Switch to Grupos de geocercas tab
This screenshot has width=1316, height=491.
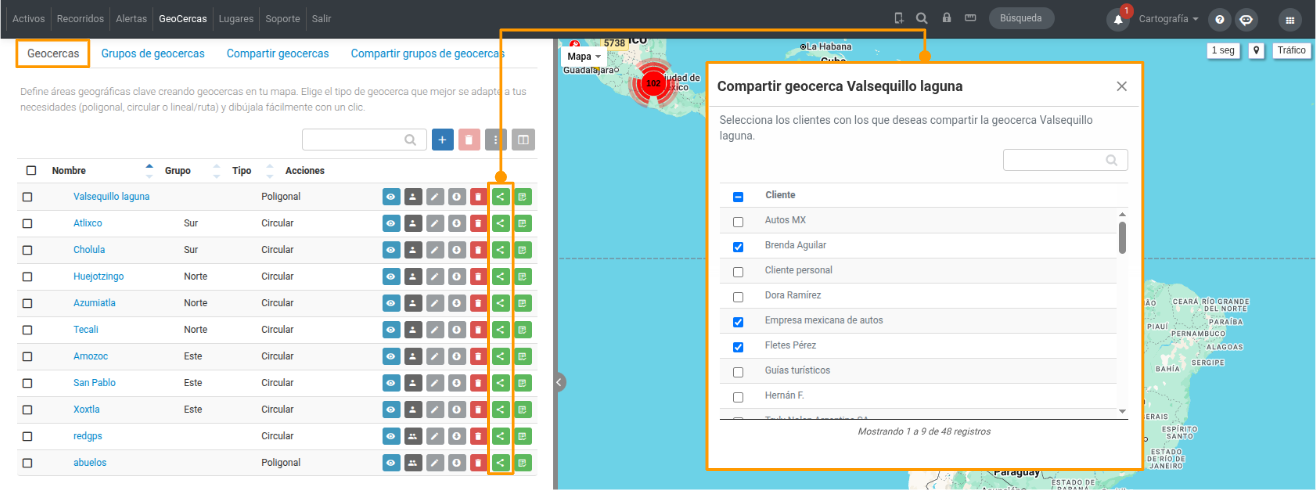pos(153,53)
